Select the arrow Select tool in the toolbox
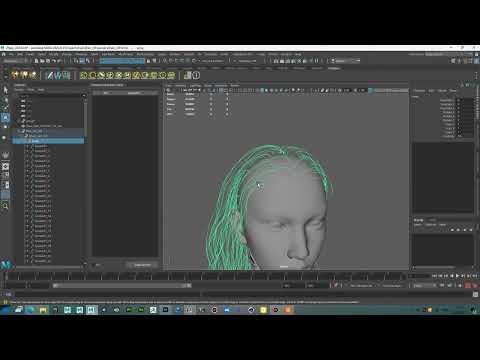This screenshot has height=360, width=480. point(5,90)
